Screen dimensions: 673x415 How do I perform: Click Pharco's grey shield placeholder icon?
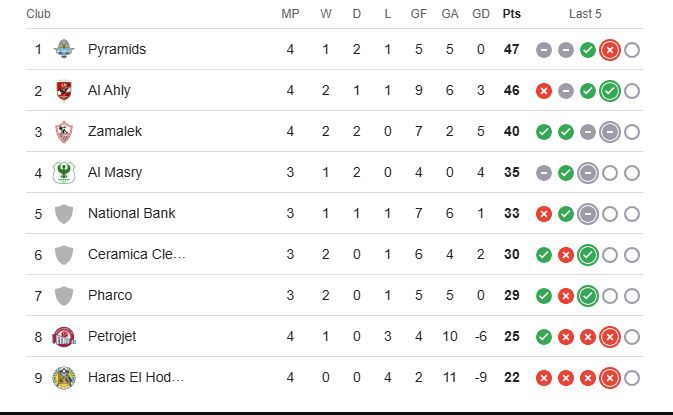pyautogui.click(x=64, y=296)
